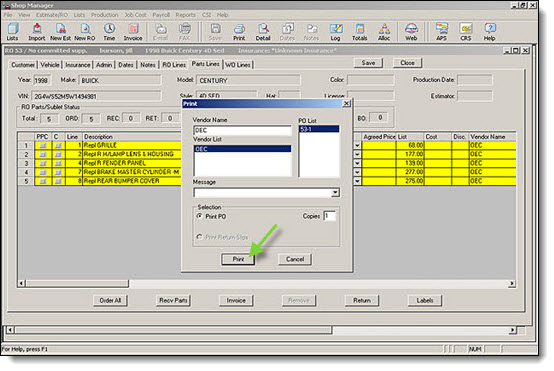This screenshot has height=371, width=554.
Task: Click the Labels button
Action: 425,300
